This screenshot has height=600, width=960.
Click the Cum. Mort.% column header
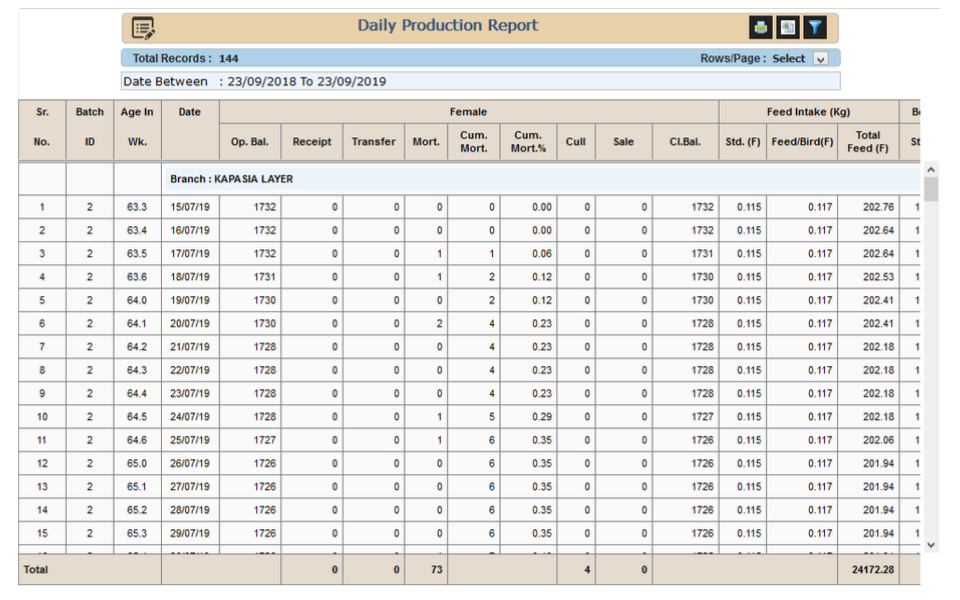[528, 142]
